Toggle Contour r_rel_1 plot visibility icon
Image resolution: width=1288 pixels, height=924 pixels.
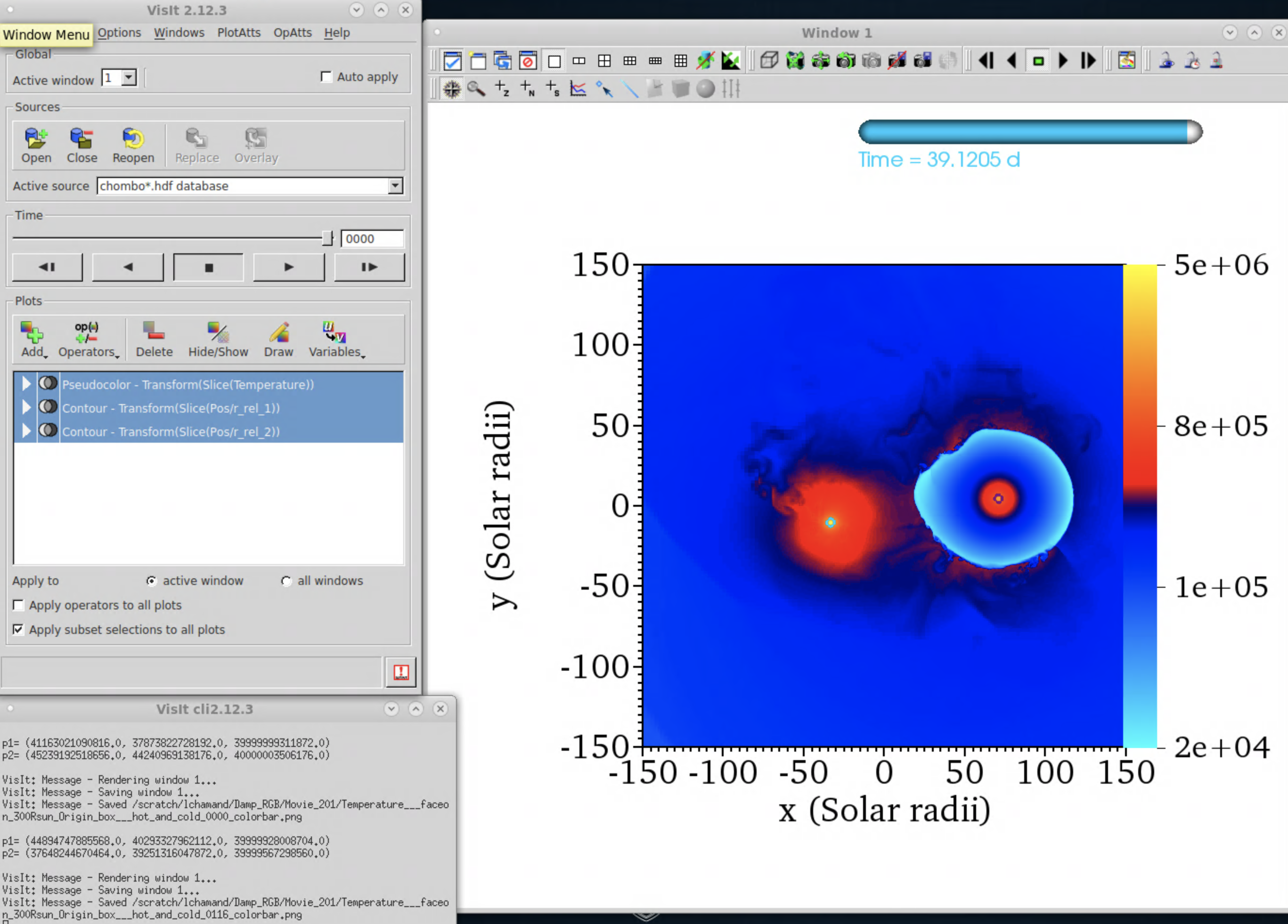pos(48,407)
